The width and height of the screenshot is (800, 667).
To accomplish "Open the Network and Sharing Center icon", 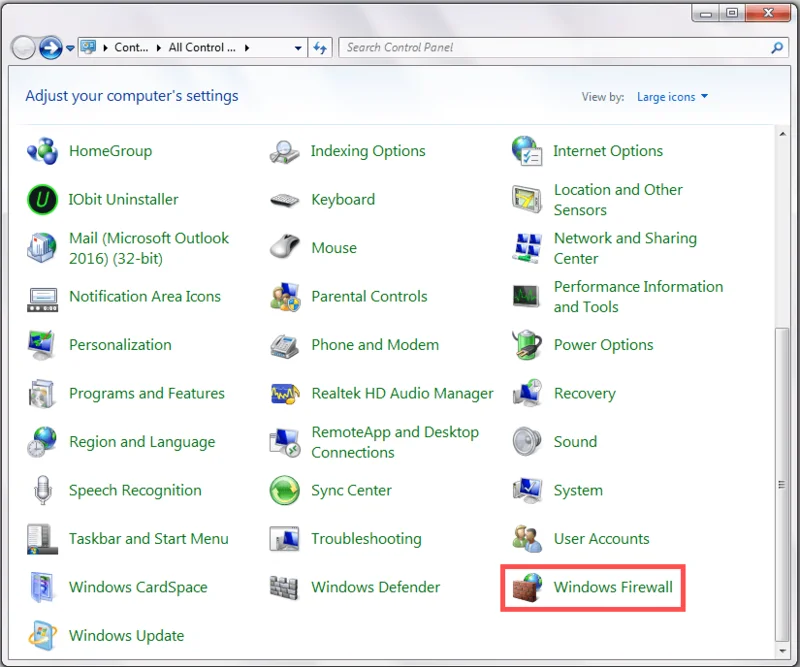I will (527, 248).
